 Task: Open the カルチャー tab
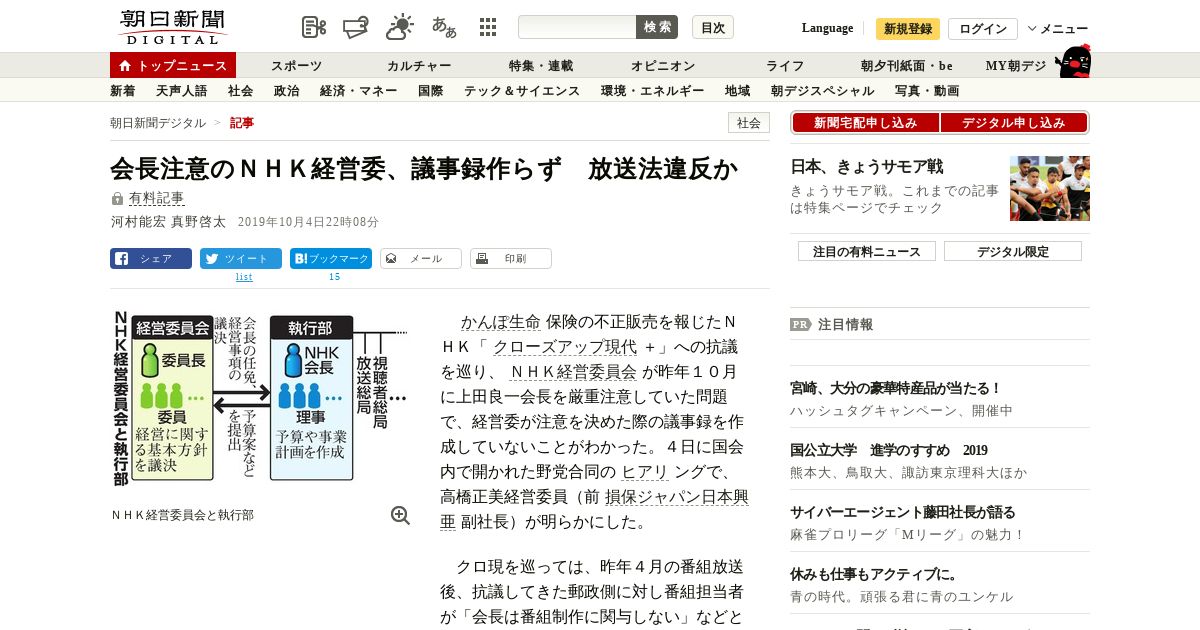click(419, 66)
